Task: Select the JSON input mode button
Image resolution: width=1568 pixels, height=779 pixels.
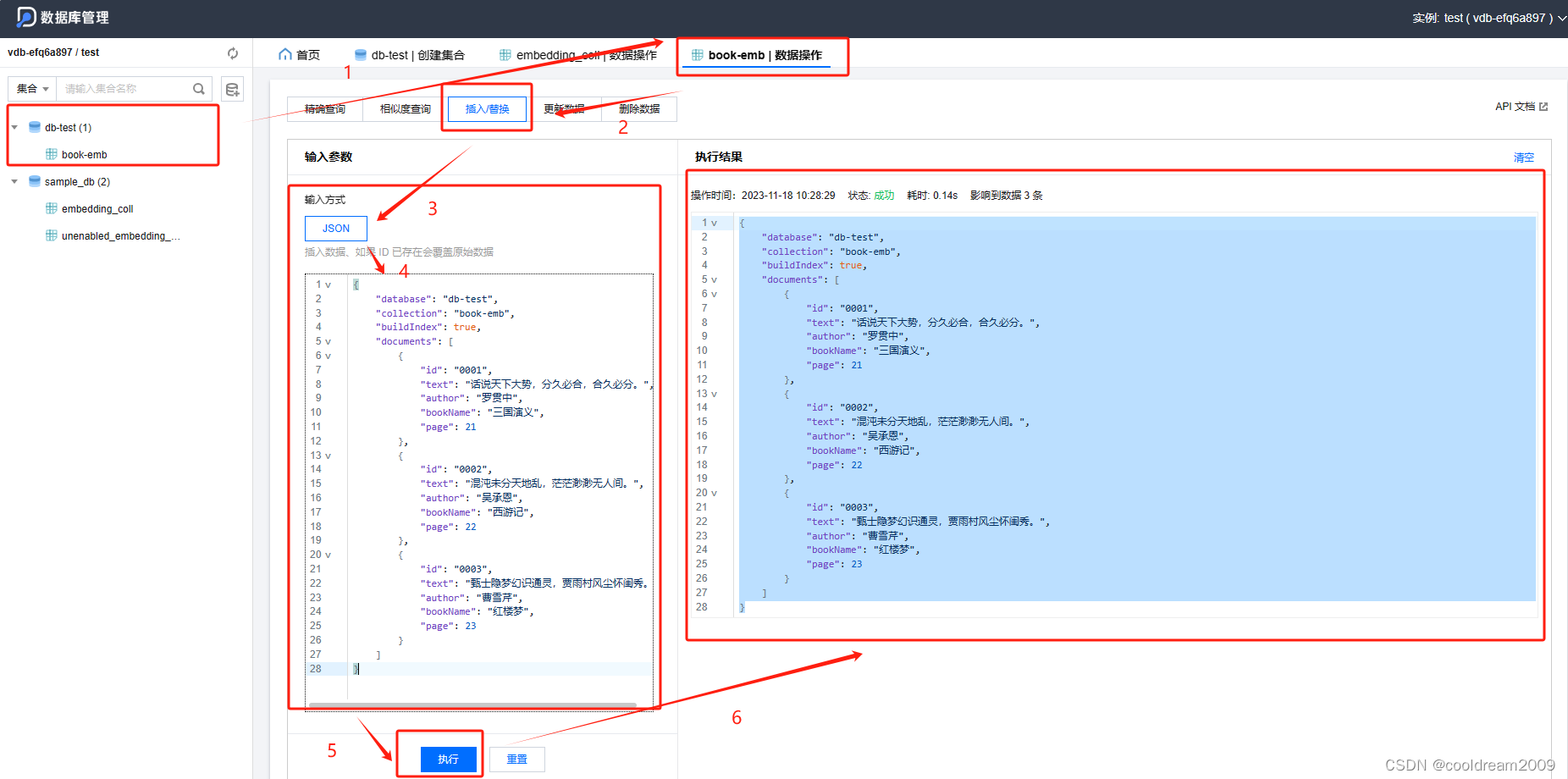Action: pyautogui.click(x=336, y=229)
